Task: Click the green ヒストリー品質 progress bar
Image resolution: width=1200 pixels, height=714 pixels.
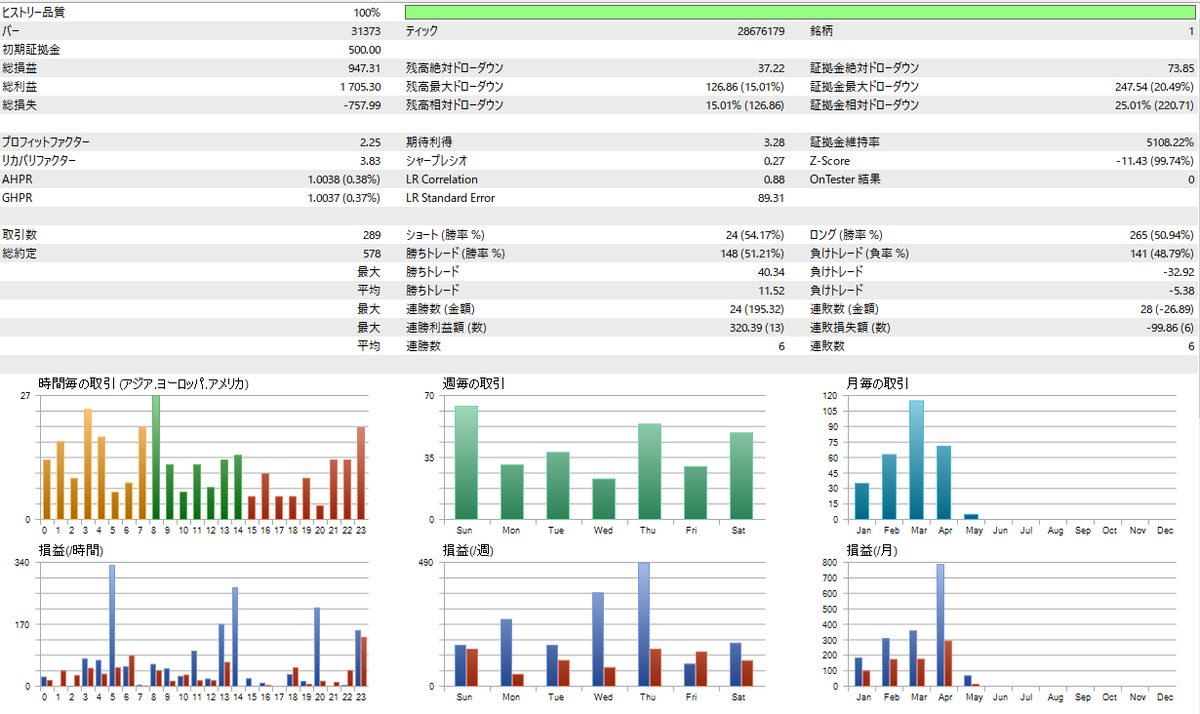Action: (x=800, y=13)
